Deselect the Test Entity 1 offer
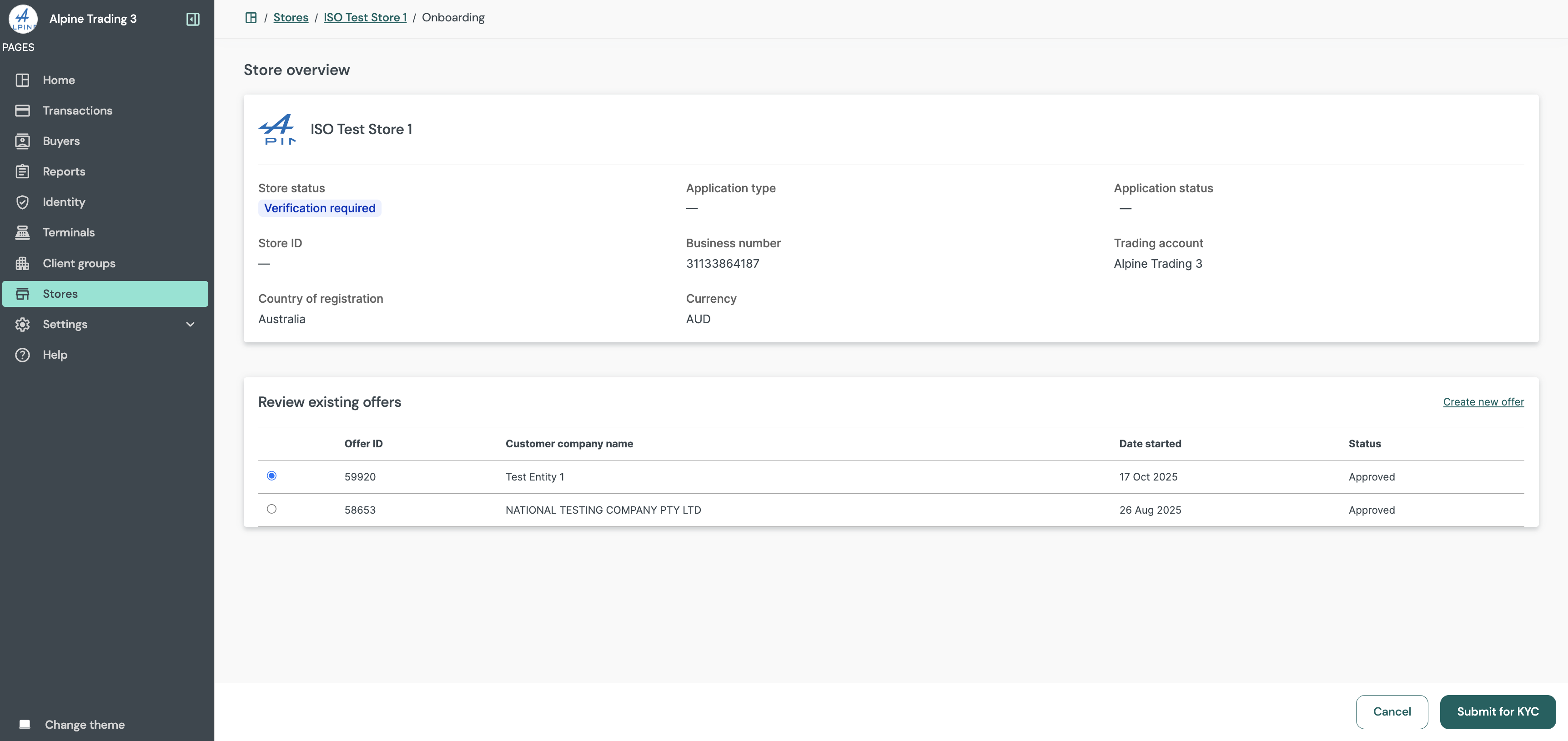 [272, 476]
